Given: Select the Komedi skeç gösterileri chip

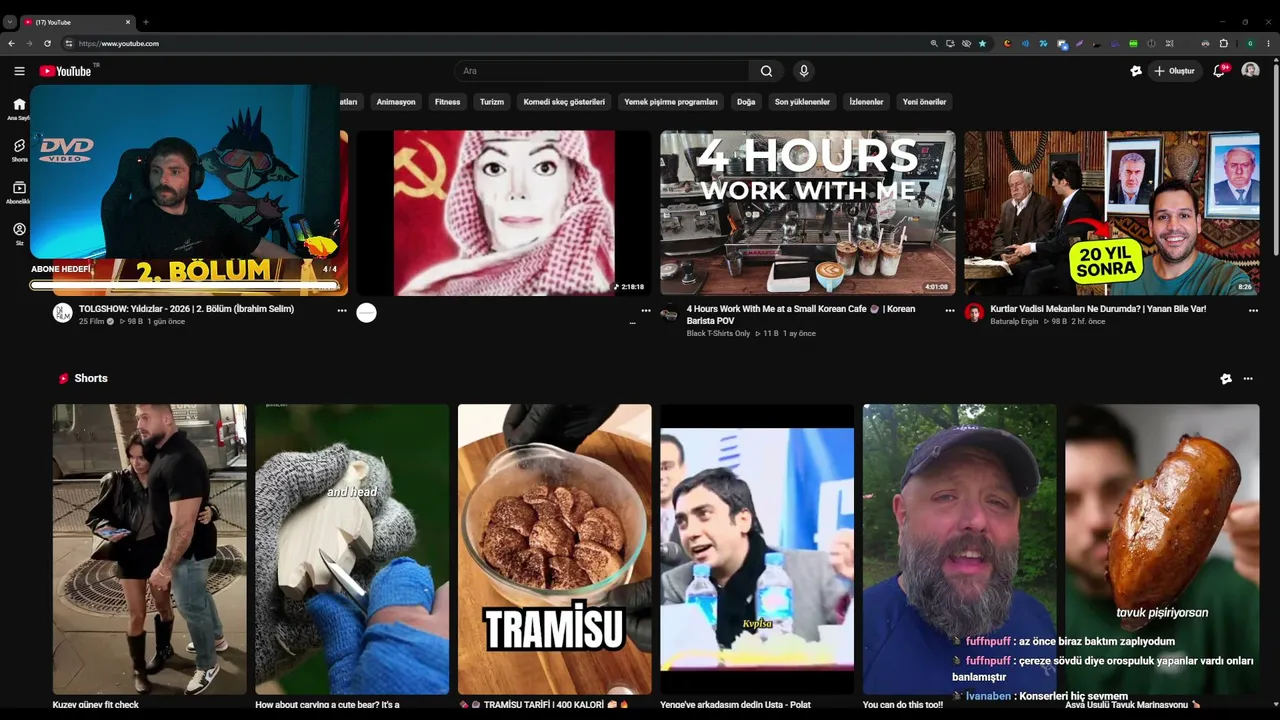Looking at the screenshot, I should coord(564,102).
